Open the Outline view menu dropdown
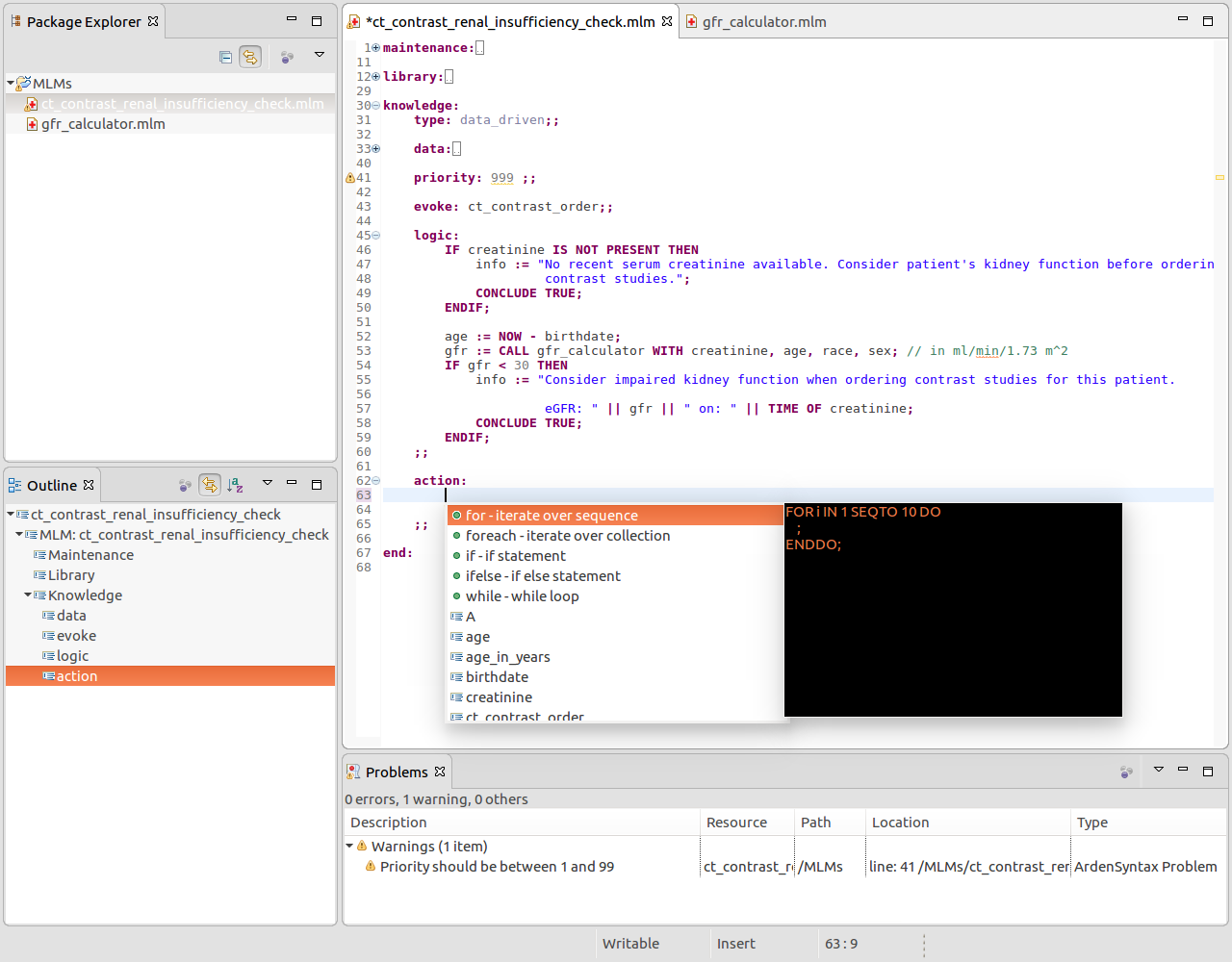 click(268, 483)
